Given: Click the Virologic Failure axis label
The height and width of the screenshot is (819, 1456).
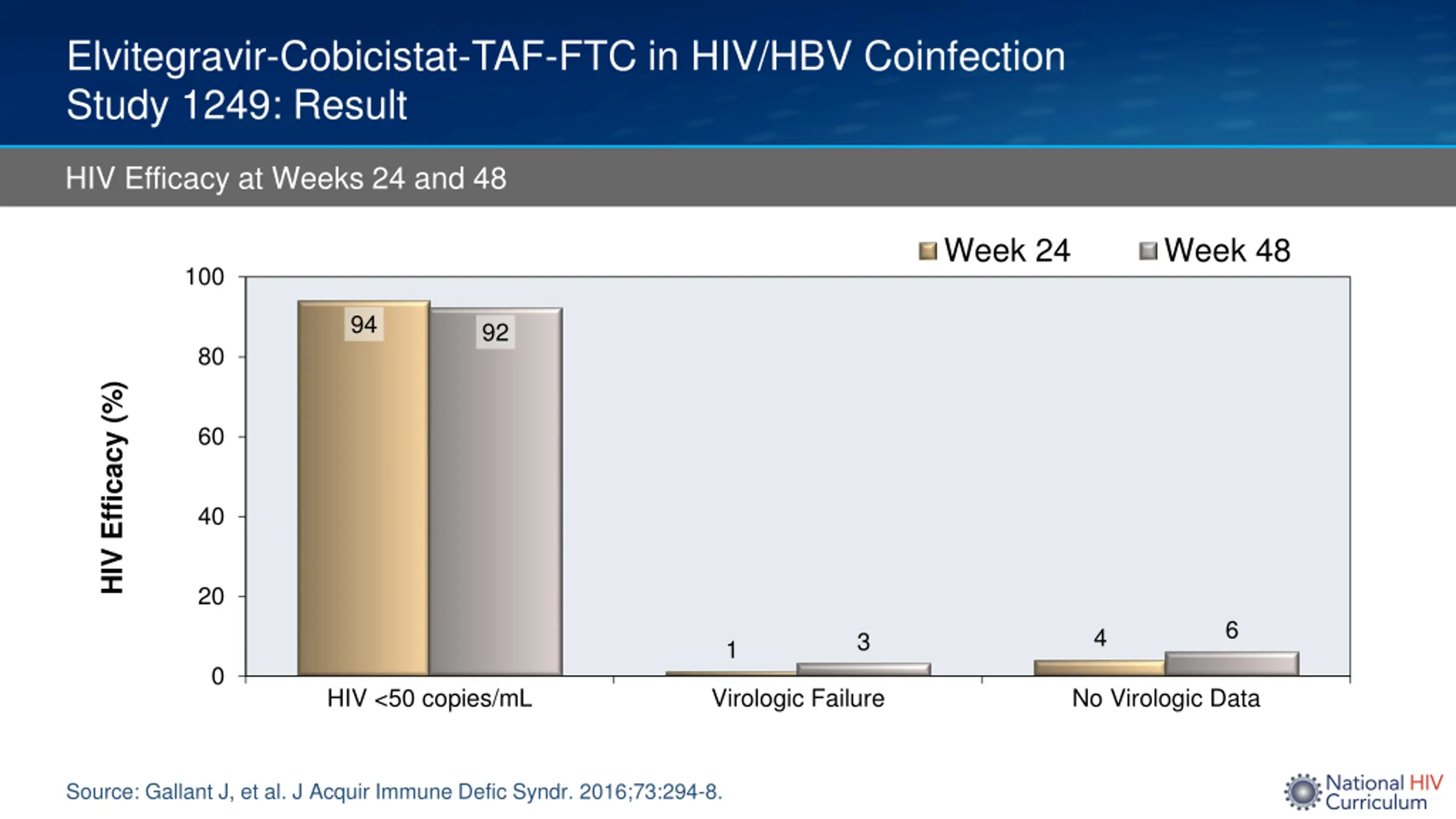Looking at the screenshot, I should pyautogui.click(x=798, y=699).
